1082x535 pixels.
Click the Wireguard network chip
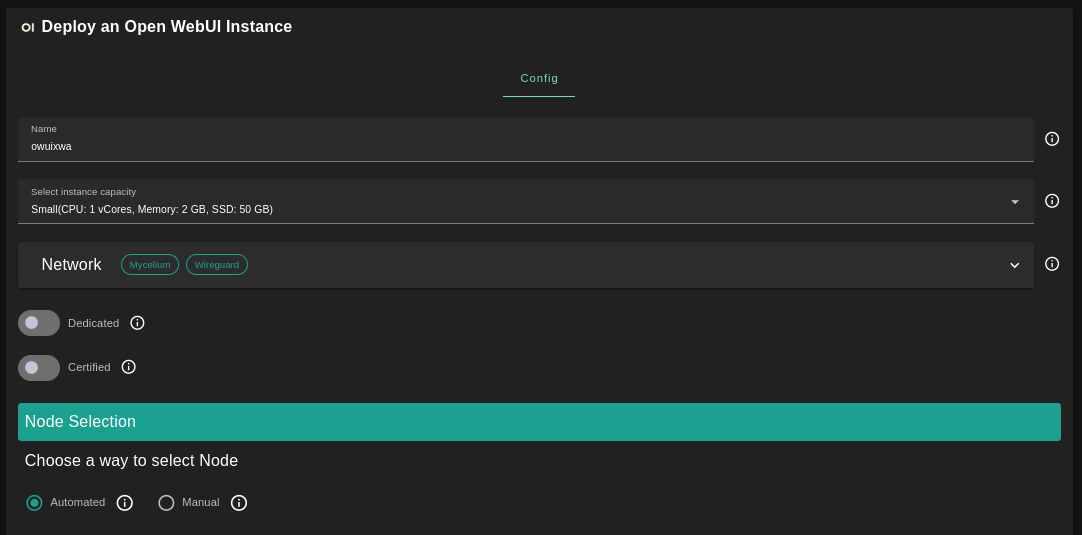tap(217, 265)
